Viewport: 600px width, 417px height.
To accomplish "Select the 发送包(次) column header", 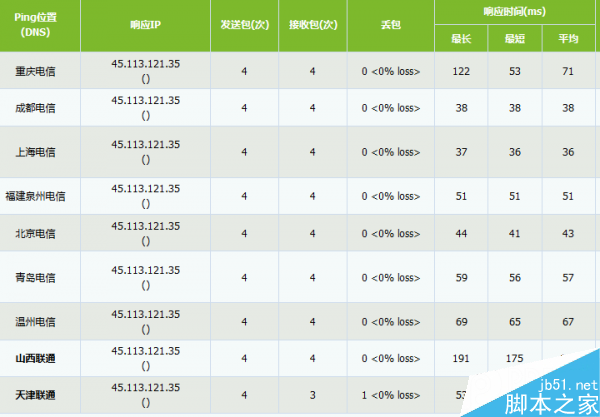I will pyautogui.click(x=244, y=25).
